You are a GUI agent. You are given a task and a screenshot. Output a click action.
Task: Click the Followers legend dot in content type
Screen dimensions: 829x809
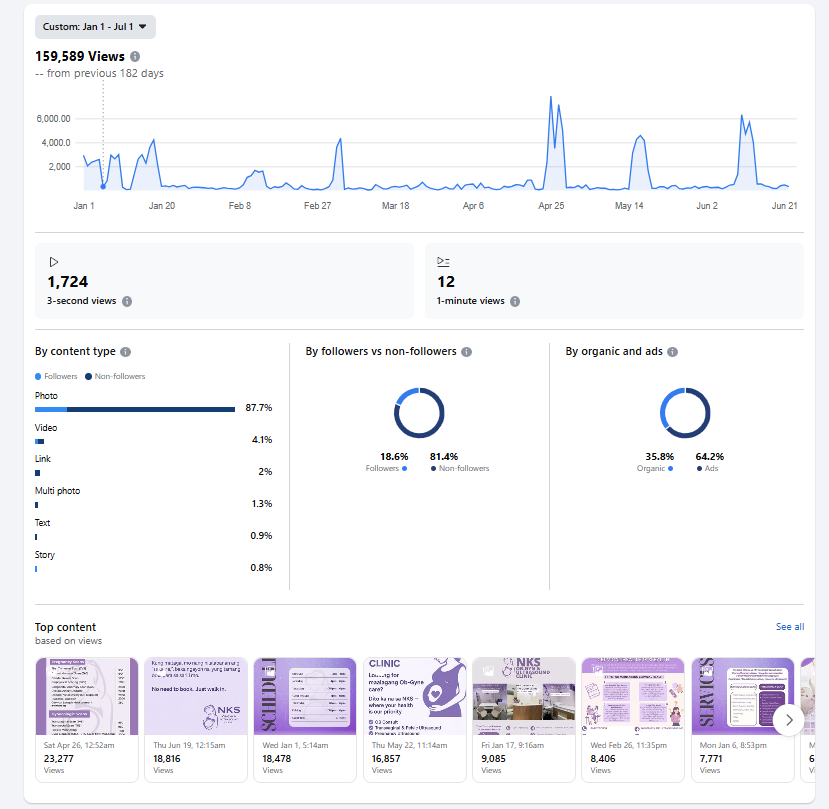tap(38, 376)
